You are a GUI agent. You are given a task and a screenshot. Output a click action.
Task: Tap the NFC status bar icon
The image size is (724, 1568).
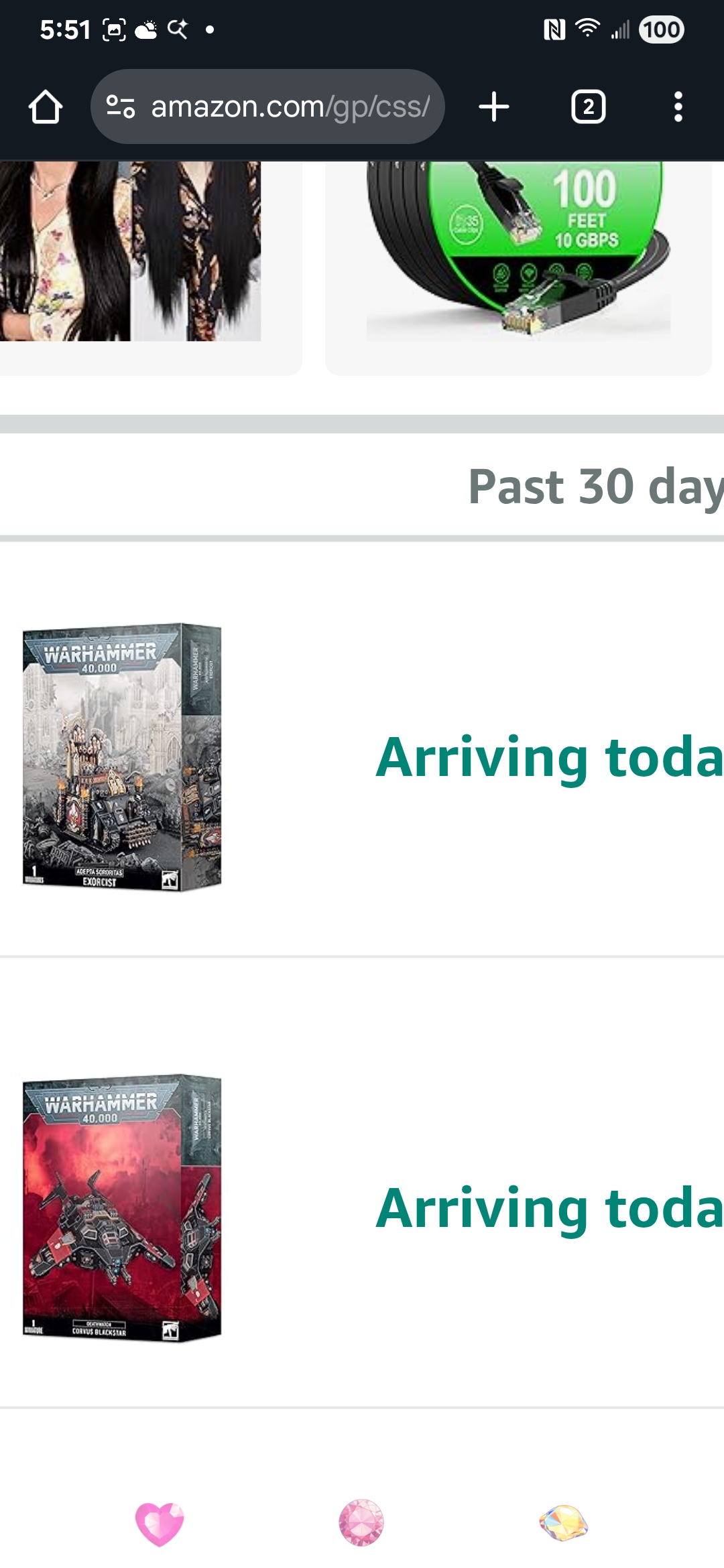(554, 29)
